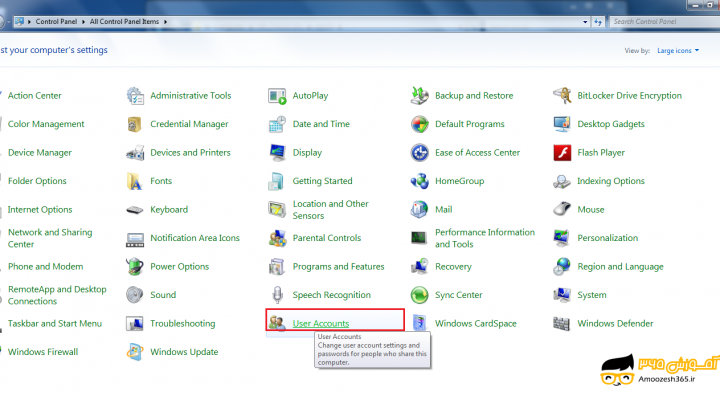The image size is (720, 400).
Task: Open Credential Manager safe icon
Action: click(x=135, y=124)
